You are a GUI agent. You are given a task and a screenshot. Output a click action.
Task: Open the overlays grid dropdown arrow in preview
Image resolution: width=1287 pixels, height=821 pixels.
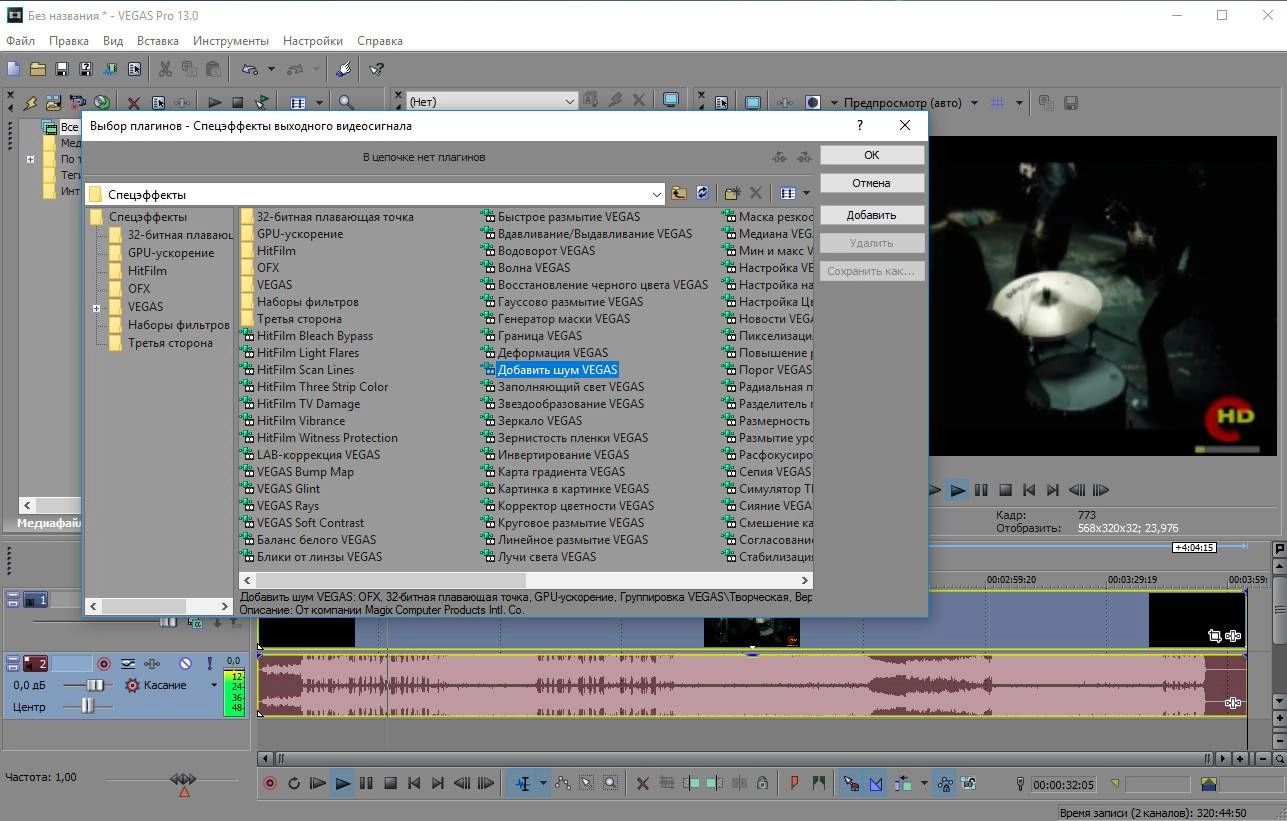[1019, 102]
